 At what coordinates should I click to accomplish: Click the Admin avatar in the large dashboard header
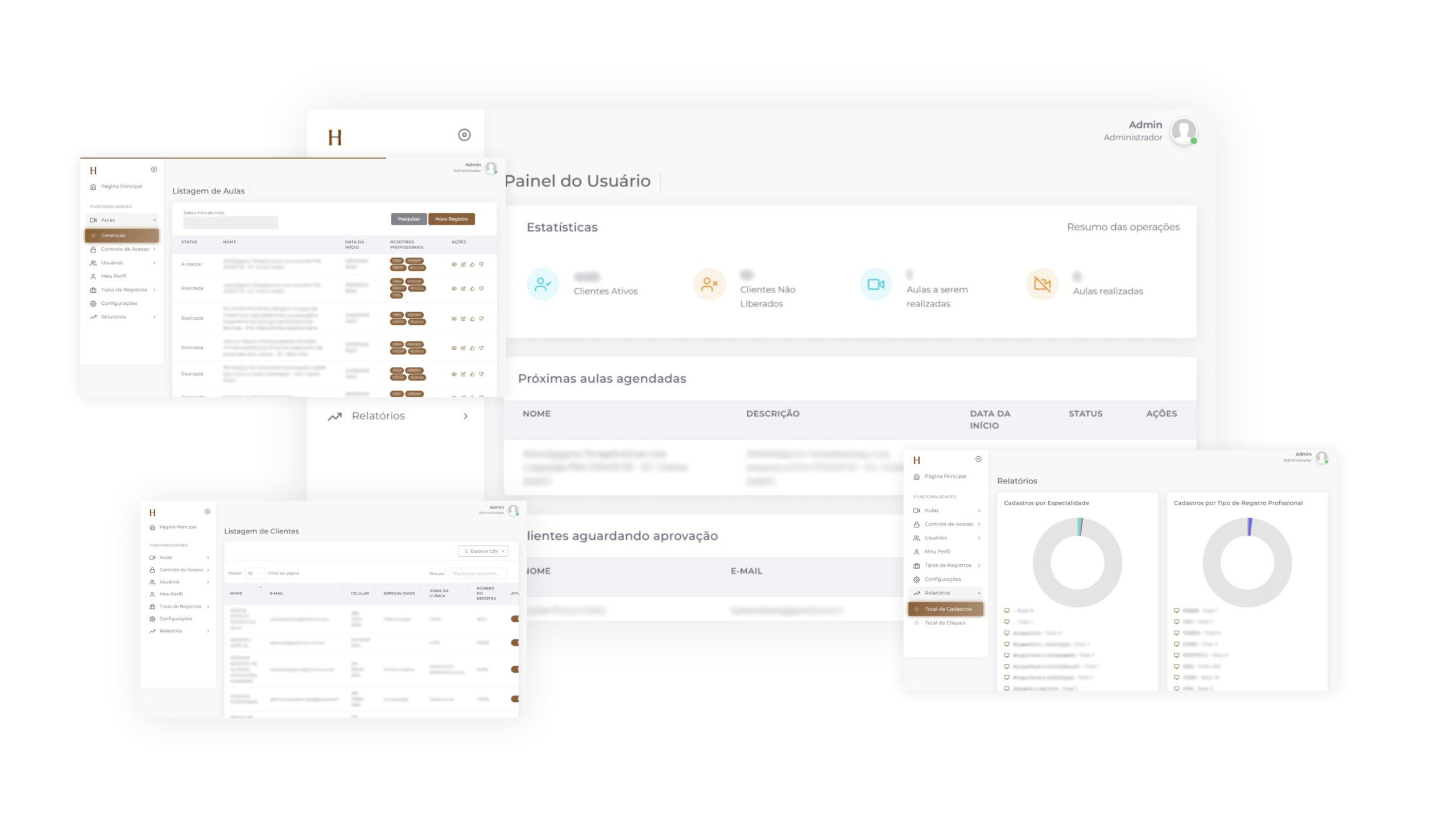tap(1183, 131)
